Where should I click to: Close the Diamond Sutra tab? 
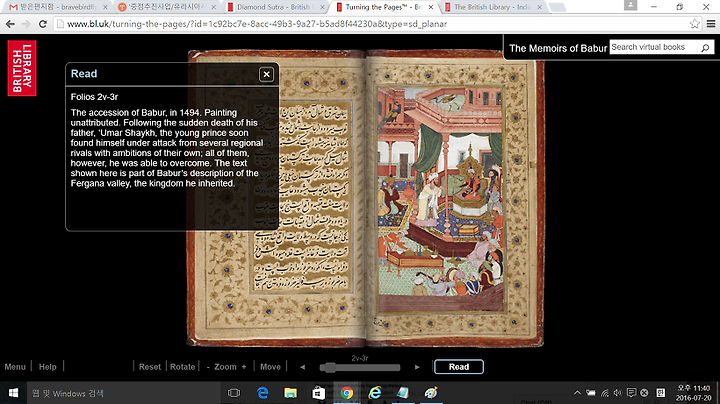coord(322,7)
